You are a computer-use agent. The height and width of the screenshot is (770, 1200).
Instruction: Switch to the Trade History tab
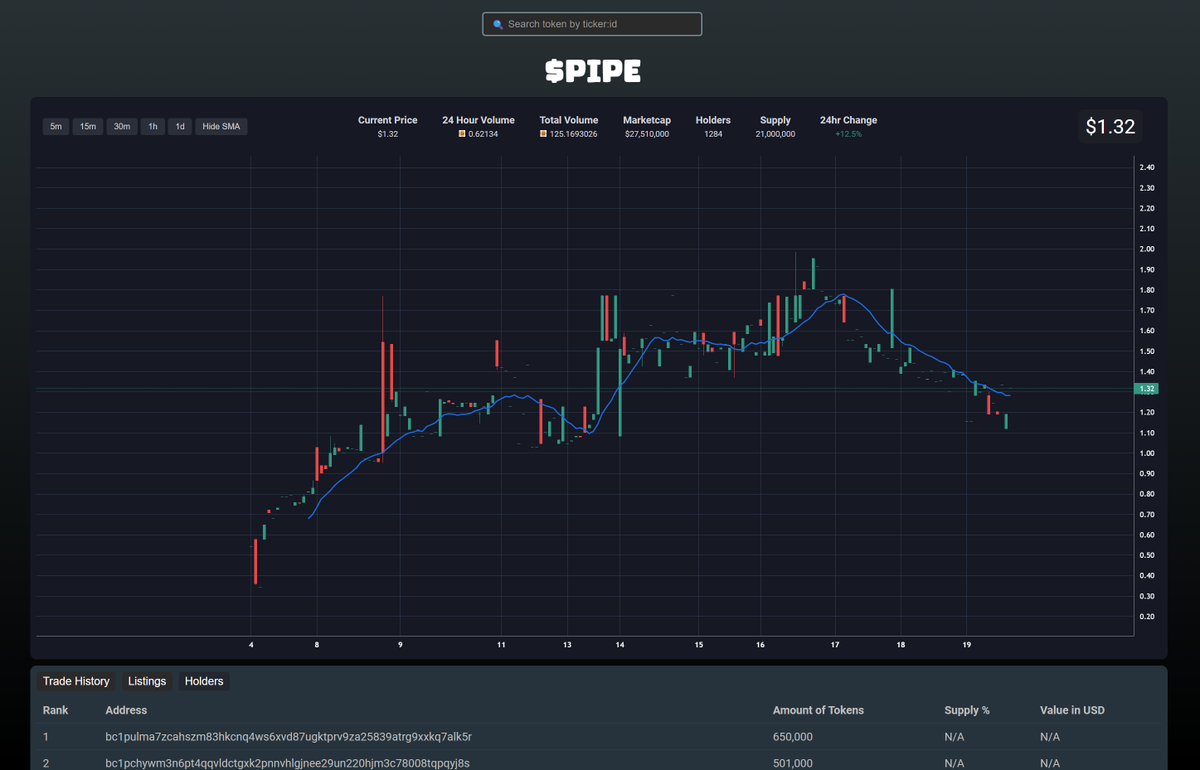click(76, 681)
